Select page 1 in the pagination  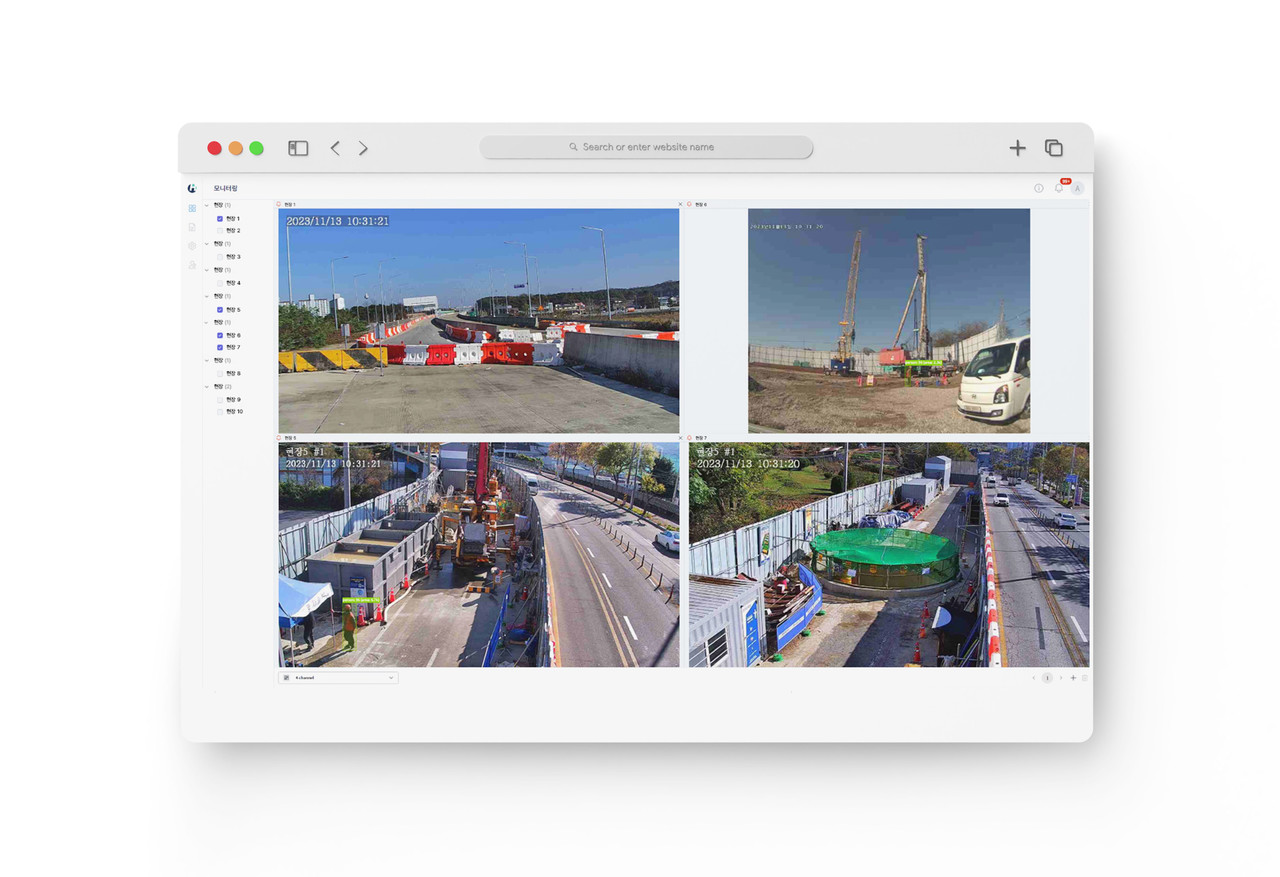point(1047,677)
